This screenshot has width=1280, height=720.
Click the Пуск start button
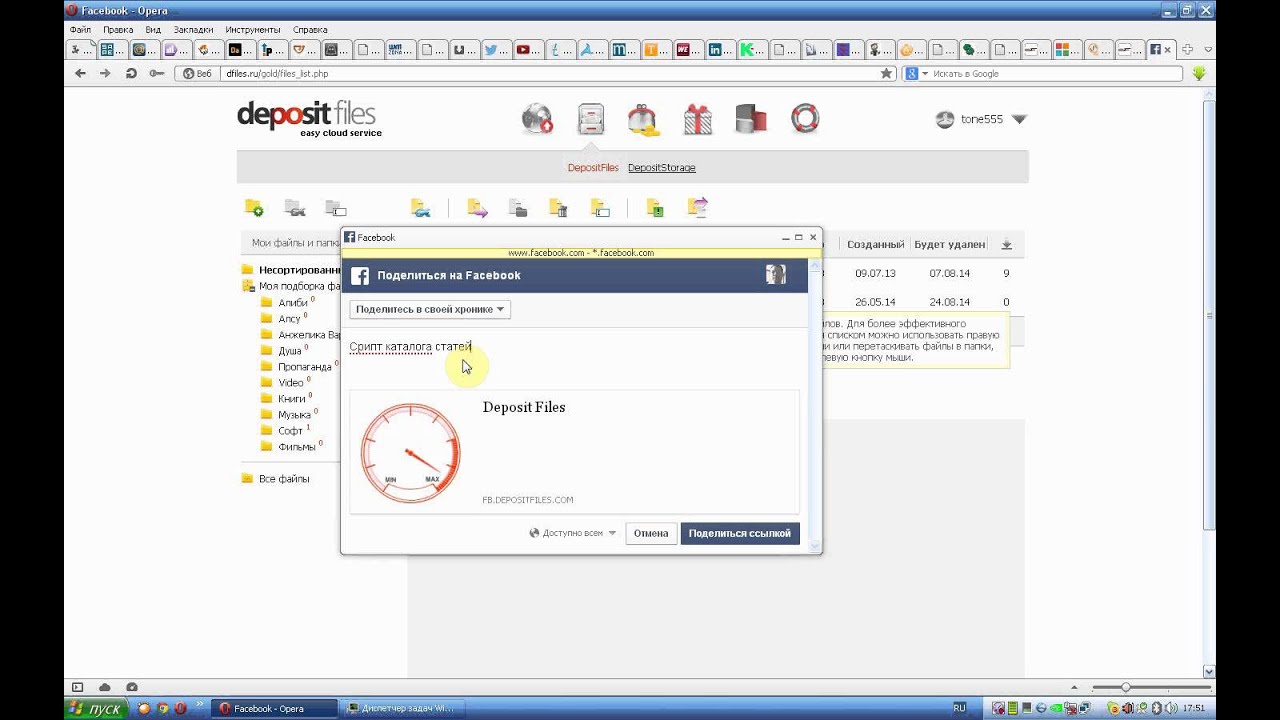pyautogui.click(x=96, y=708)
